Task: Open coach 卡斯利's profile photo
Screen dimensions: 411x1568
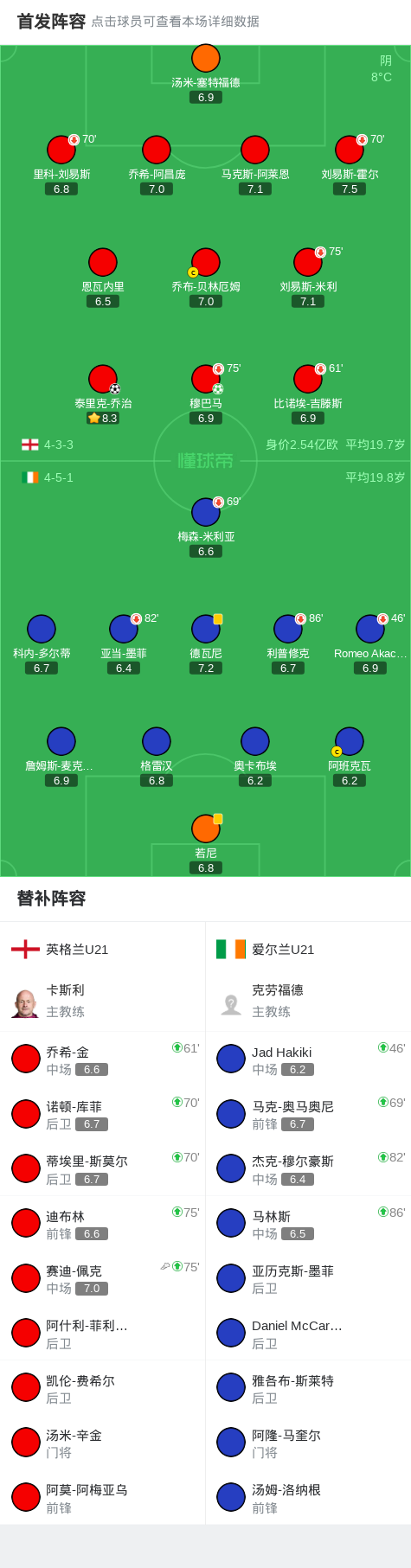Action: (26, 1003)
